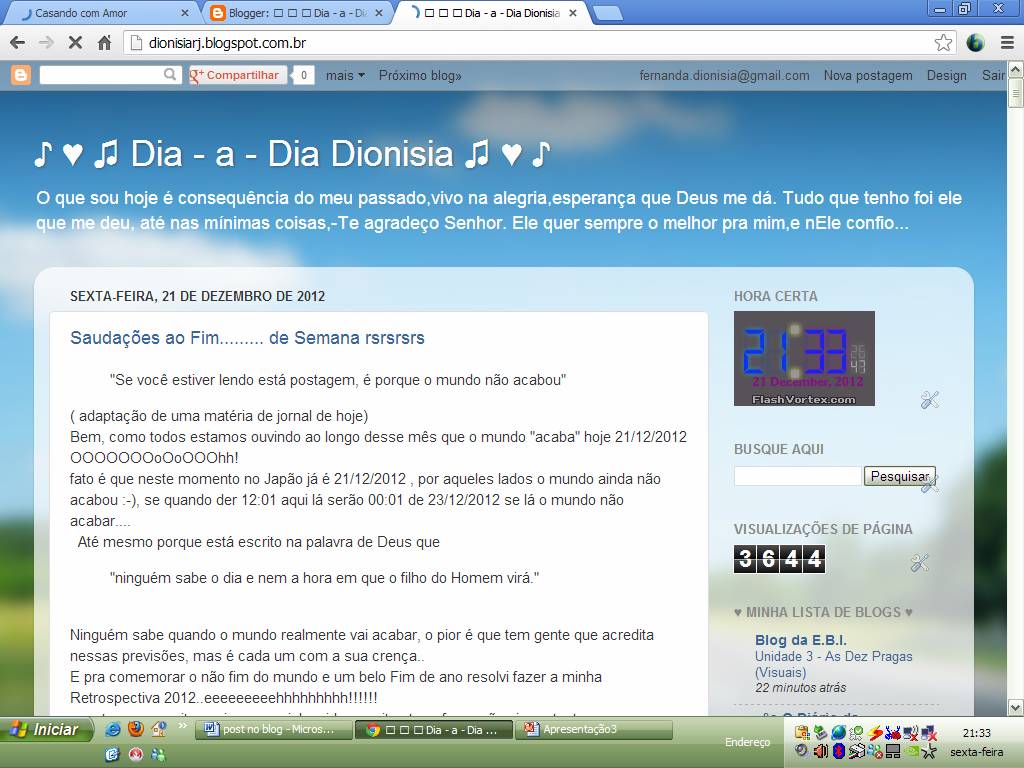This screenshot has width=1024, height=768.
Task: Click the 'MINHA LISTA DE BLOGS' heading
Action: click(x=823, y=612)
